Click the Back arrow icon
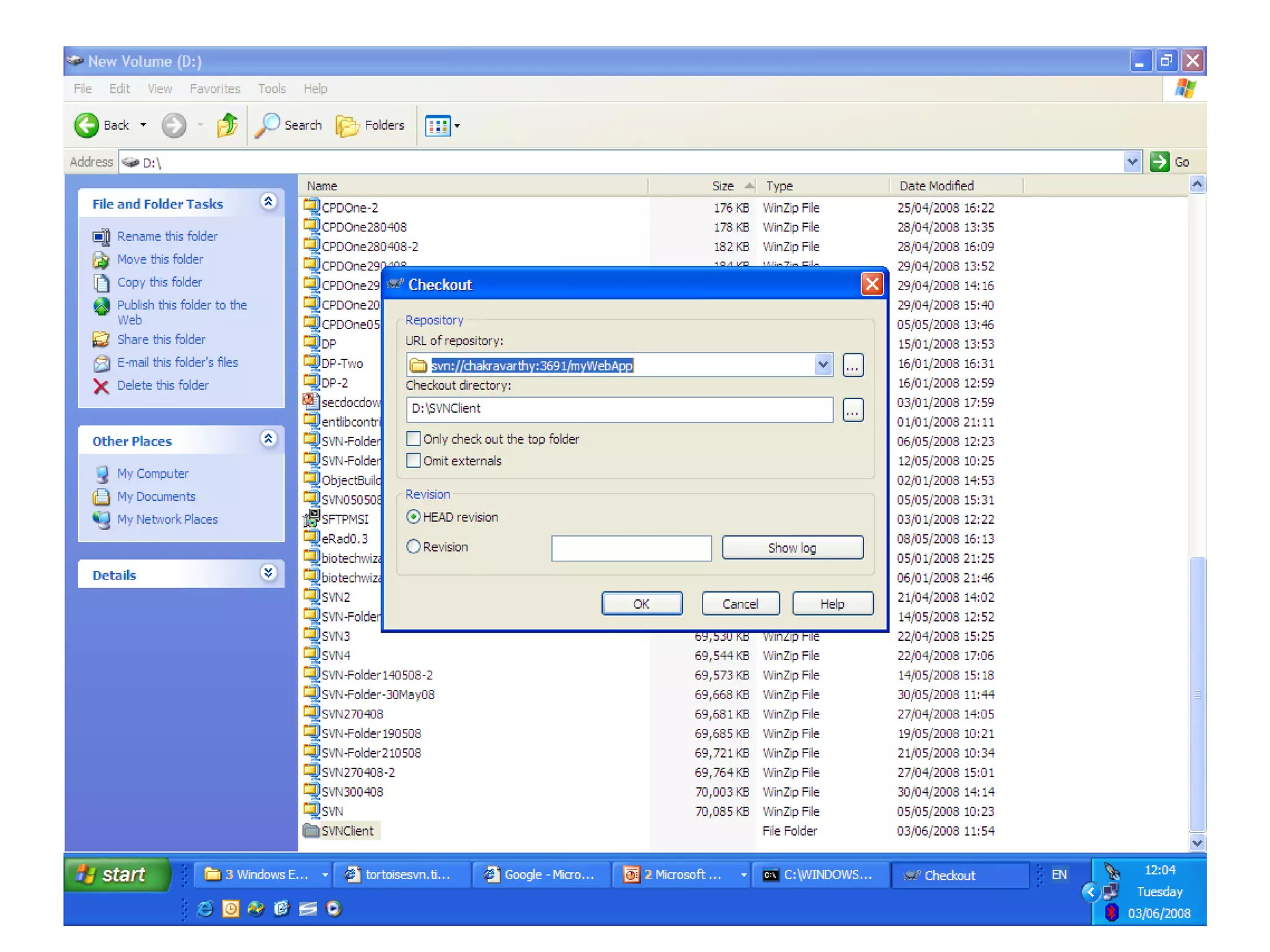 (x=87, y=125)
